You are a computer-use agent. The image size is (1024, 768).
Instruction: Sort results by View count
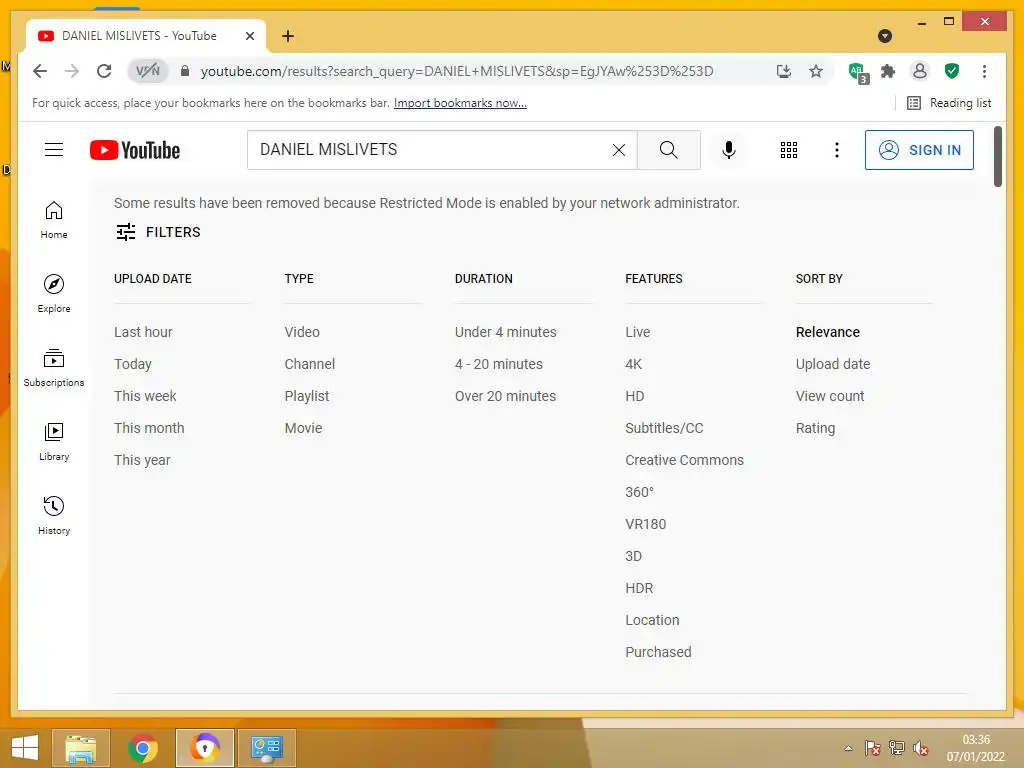pos(829,396)
